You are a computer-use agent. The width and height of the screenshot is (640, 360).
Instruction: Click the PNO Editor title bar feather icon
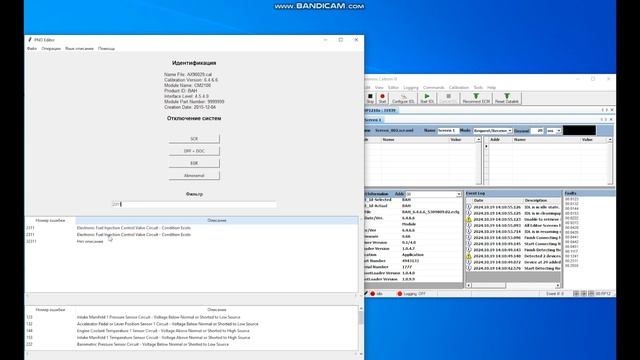click(x=30, y=40)
